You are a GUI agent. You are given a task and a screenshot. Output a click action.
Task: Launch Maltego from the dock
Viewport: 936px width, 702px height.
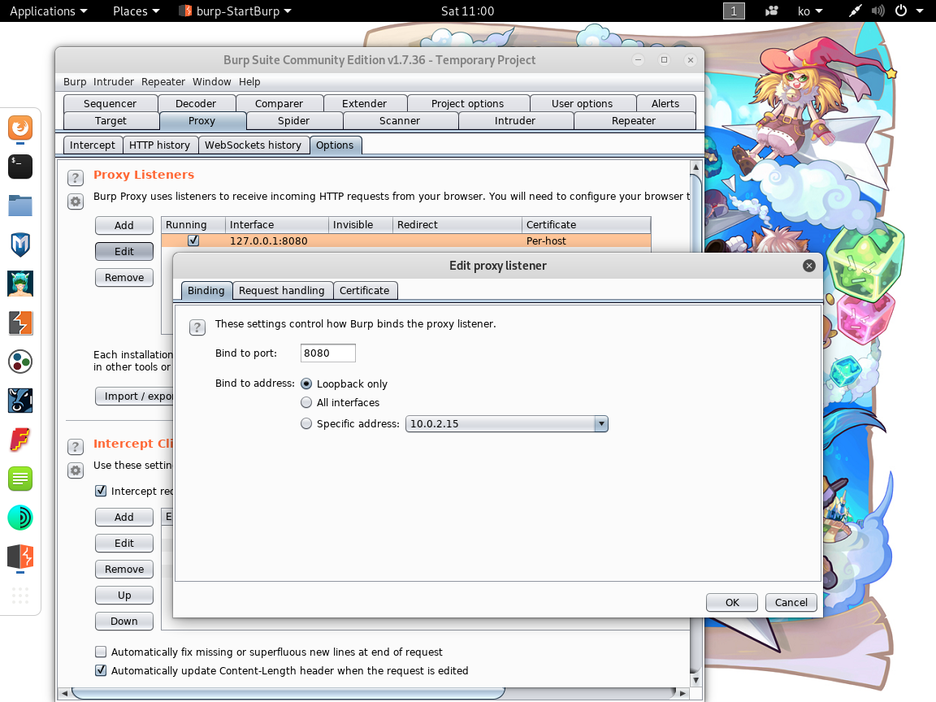click(20, 362)
